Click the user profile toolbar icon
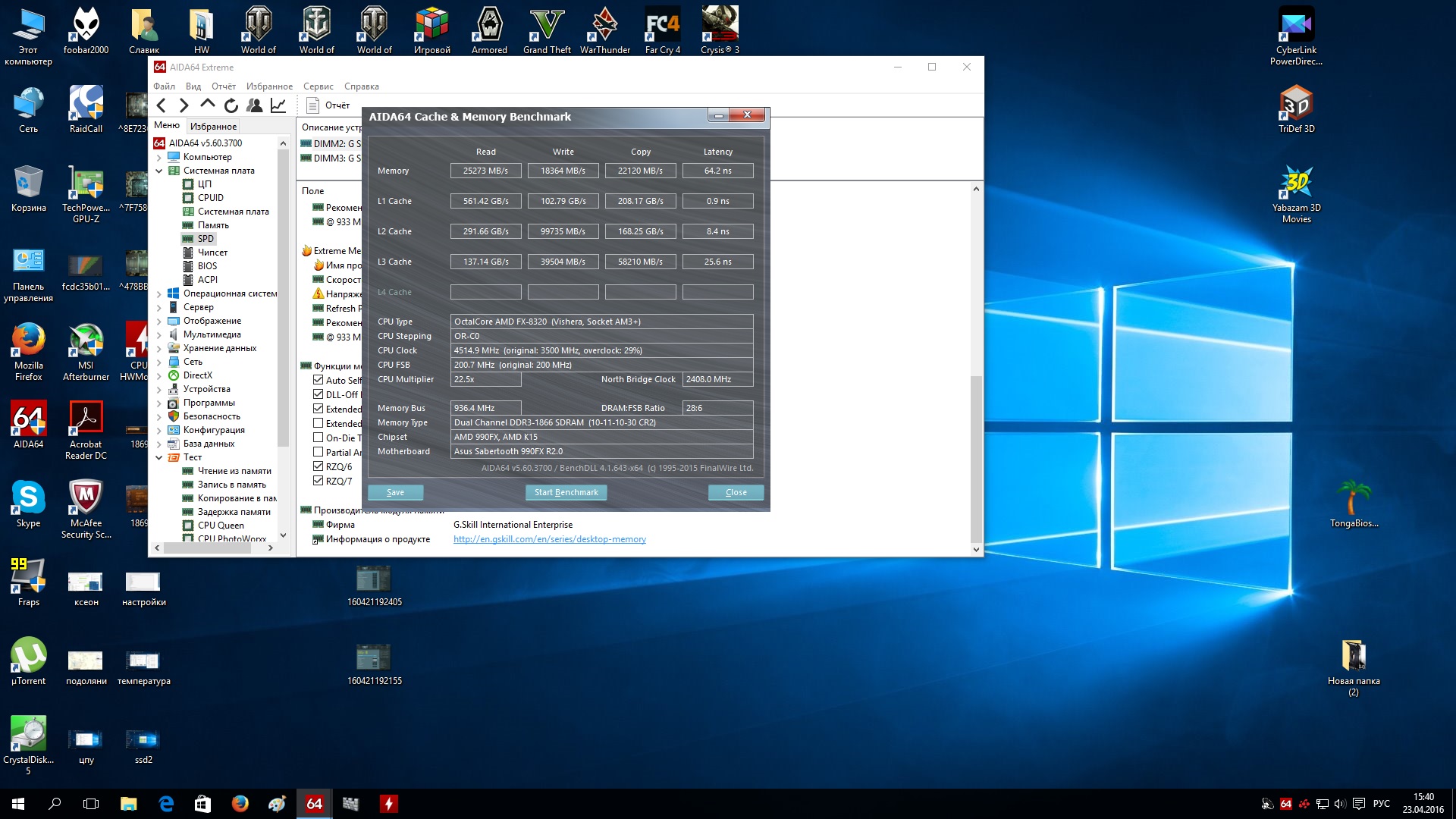1456x819 pixels. [255, 105]
